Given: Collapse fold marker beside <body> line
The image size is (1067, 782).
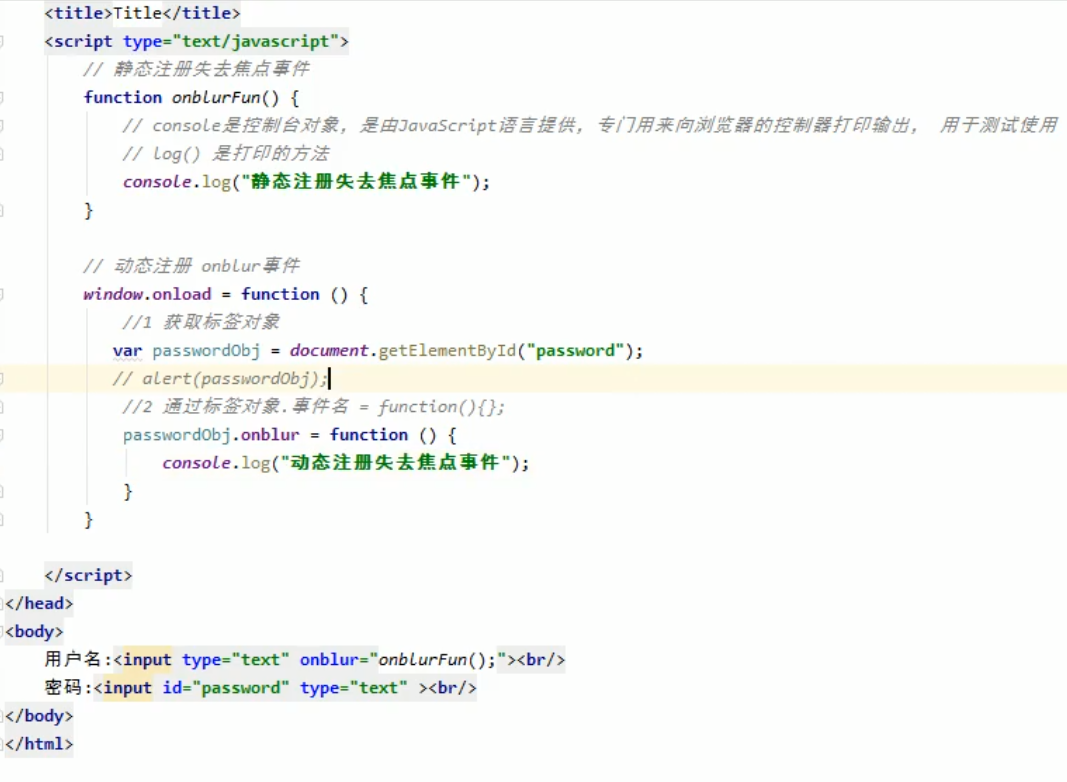Looking at the screenshot, I should pyautogui.click(x=2, y=632).
